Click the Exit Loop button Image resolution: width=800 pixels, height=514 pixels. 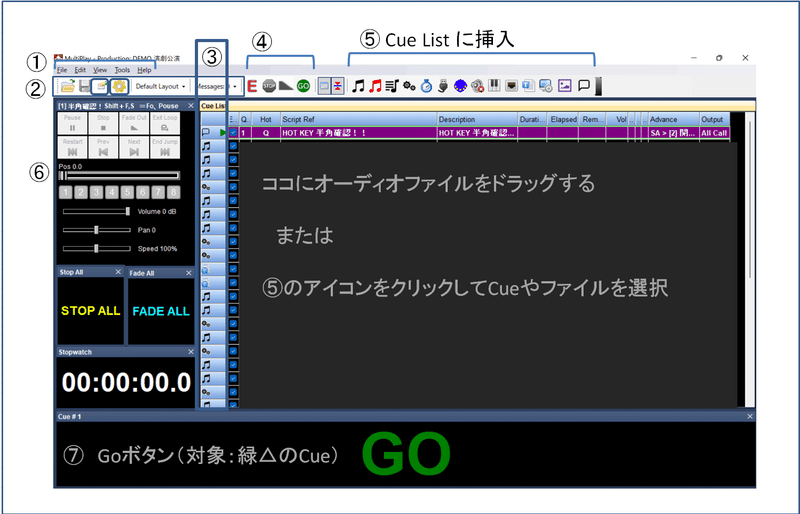[165, 124]
